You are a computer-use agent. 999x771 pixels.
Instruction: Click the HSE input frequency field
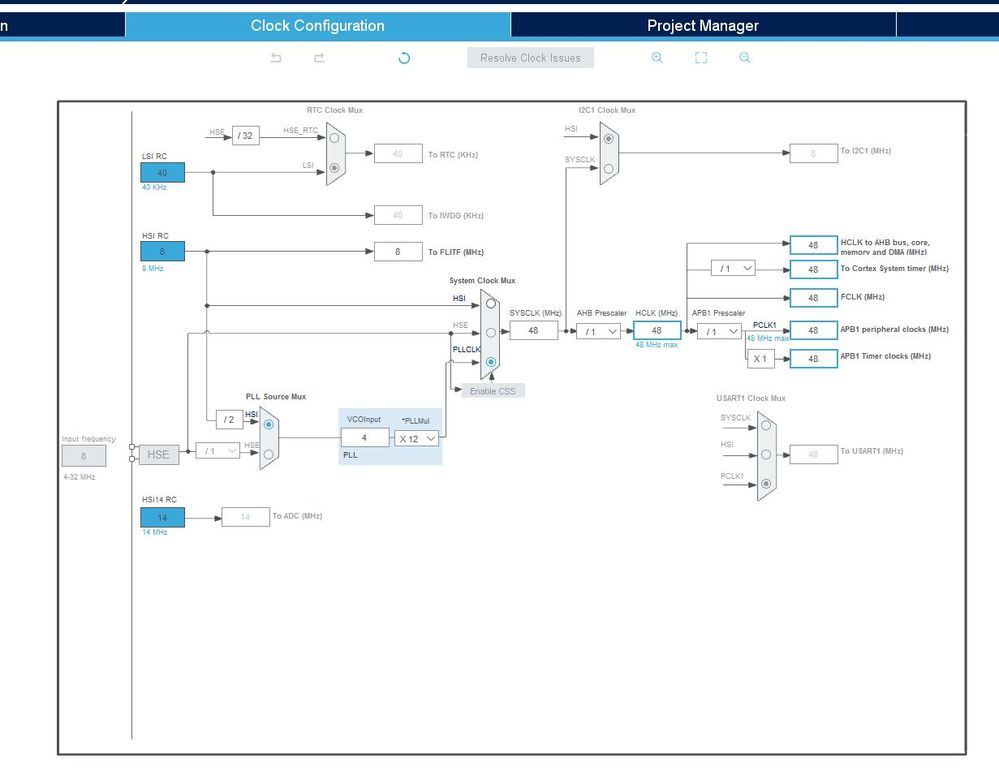click(83, 456)
